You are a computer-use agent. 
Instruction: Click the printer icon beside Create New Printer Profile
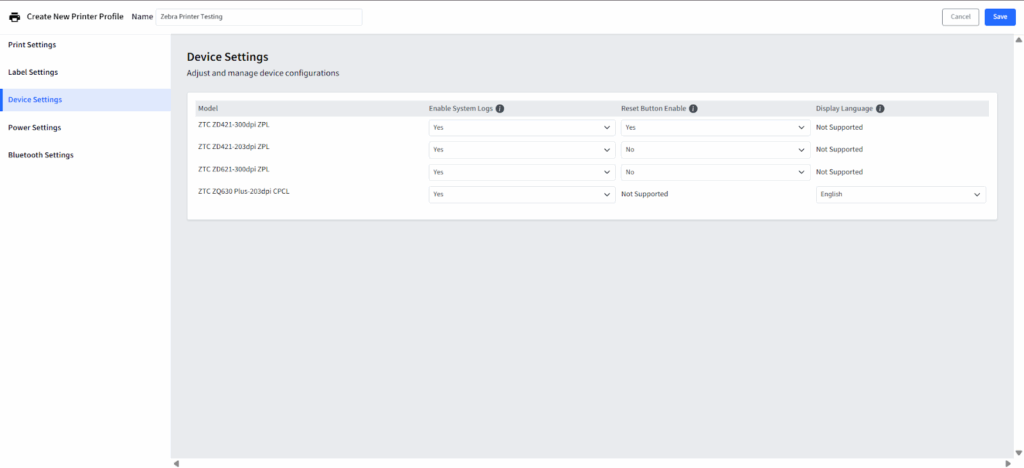15,17
